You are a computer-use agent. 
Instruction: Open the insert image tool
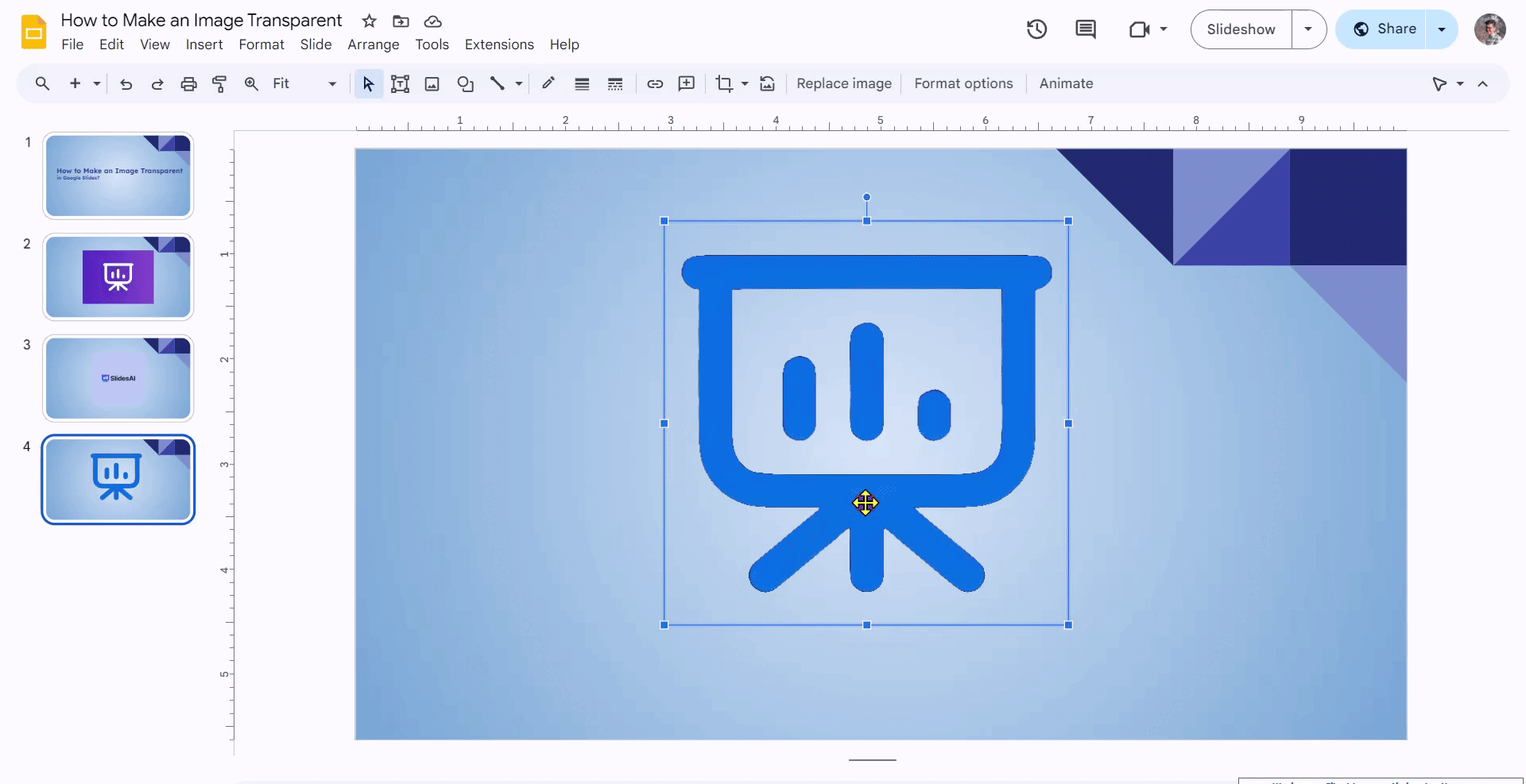(x=432, y=83)
